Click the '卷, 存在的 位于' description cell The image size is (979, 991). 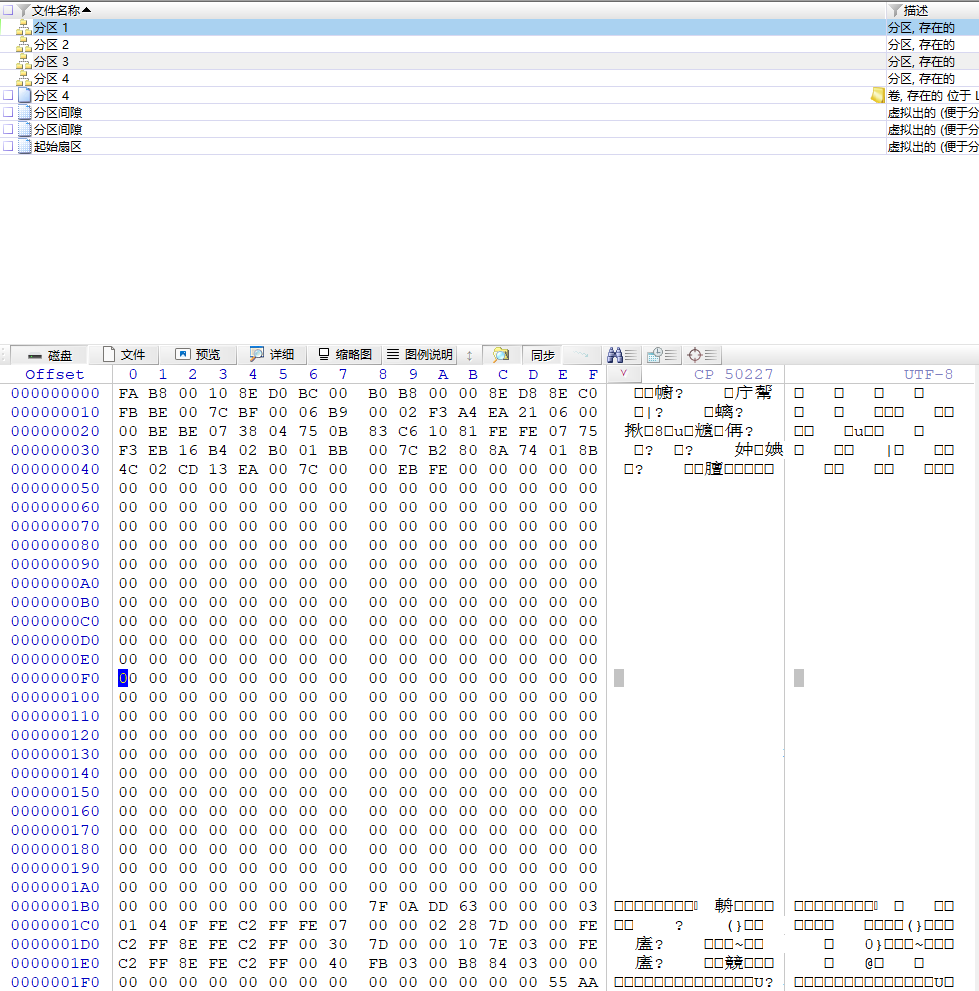933,95
